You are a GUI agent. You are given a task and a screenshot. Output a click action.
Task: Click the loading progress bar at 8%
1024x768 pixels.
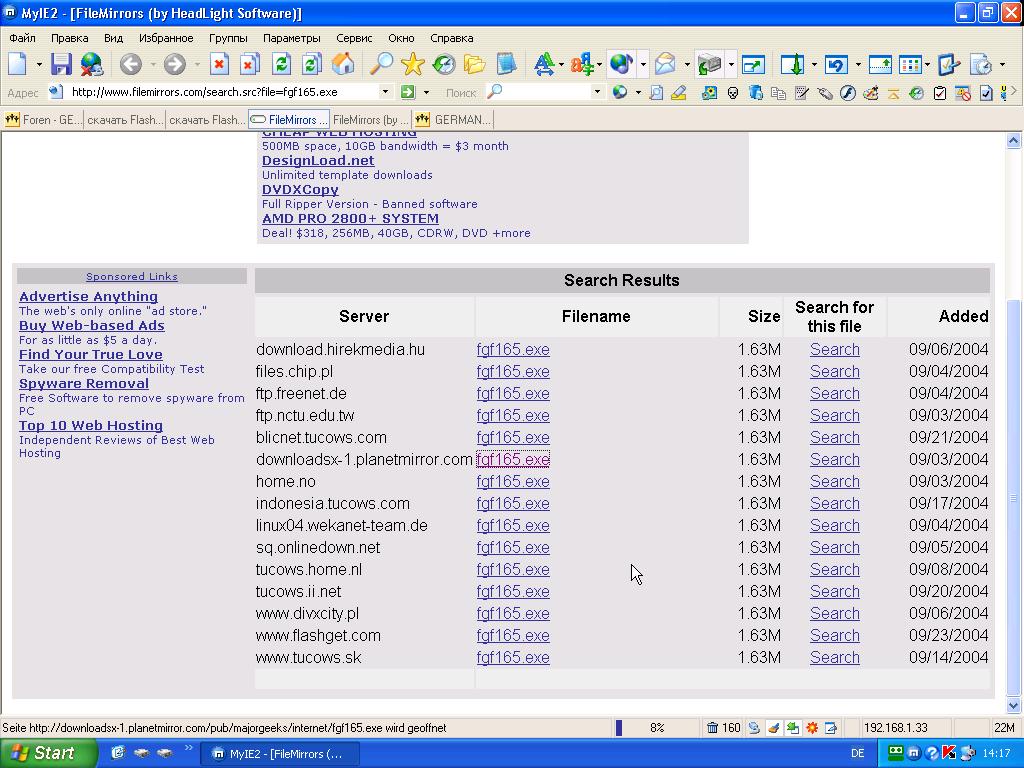pos(656,728)
